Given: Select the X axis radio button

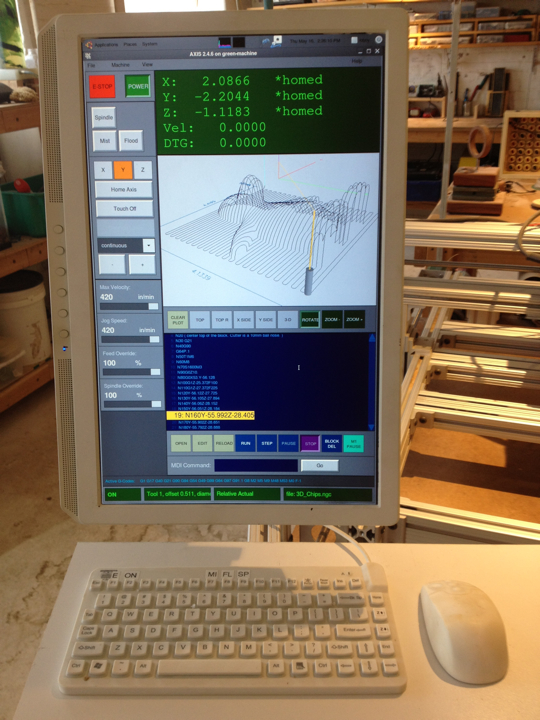Looking at the screenshot, I should click(x=103, y=170).
